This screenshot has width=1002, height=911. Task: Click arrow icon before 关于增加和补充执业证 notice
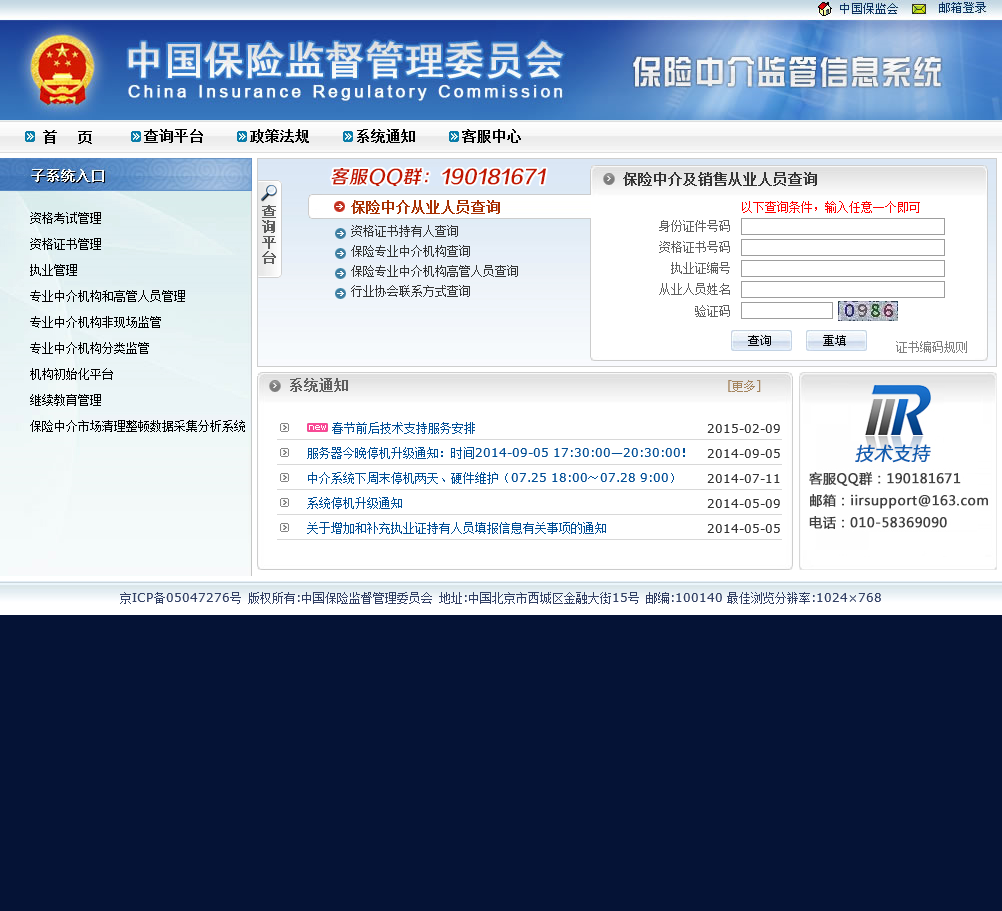pos(285,527)
